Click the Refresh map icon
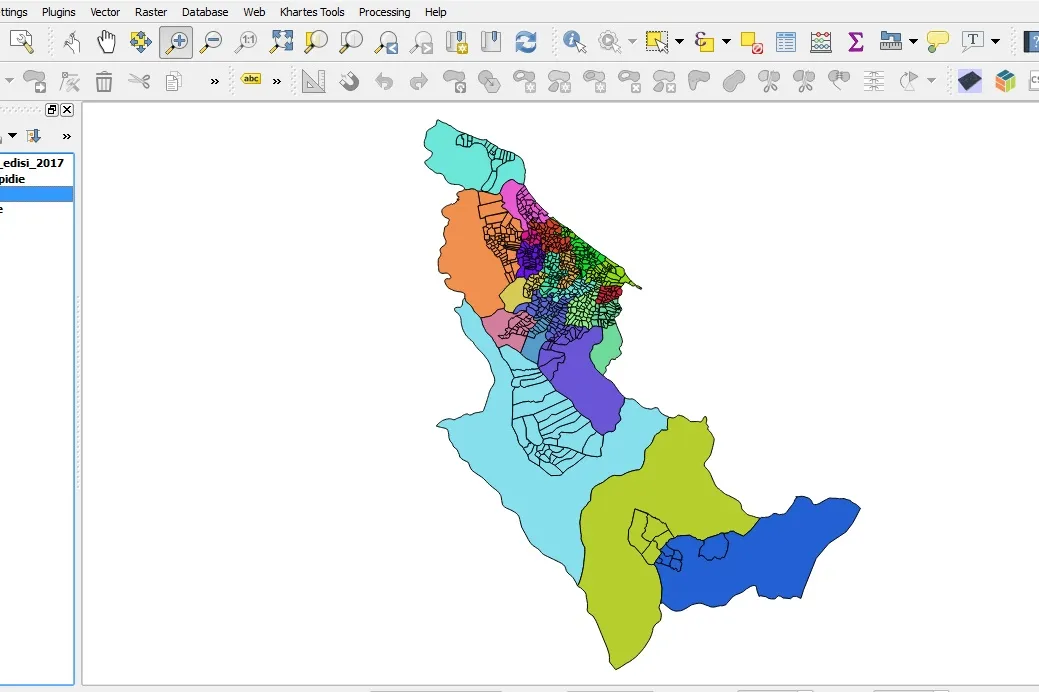Screen dimensions: 1039x692 [526, 42]
